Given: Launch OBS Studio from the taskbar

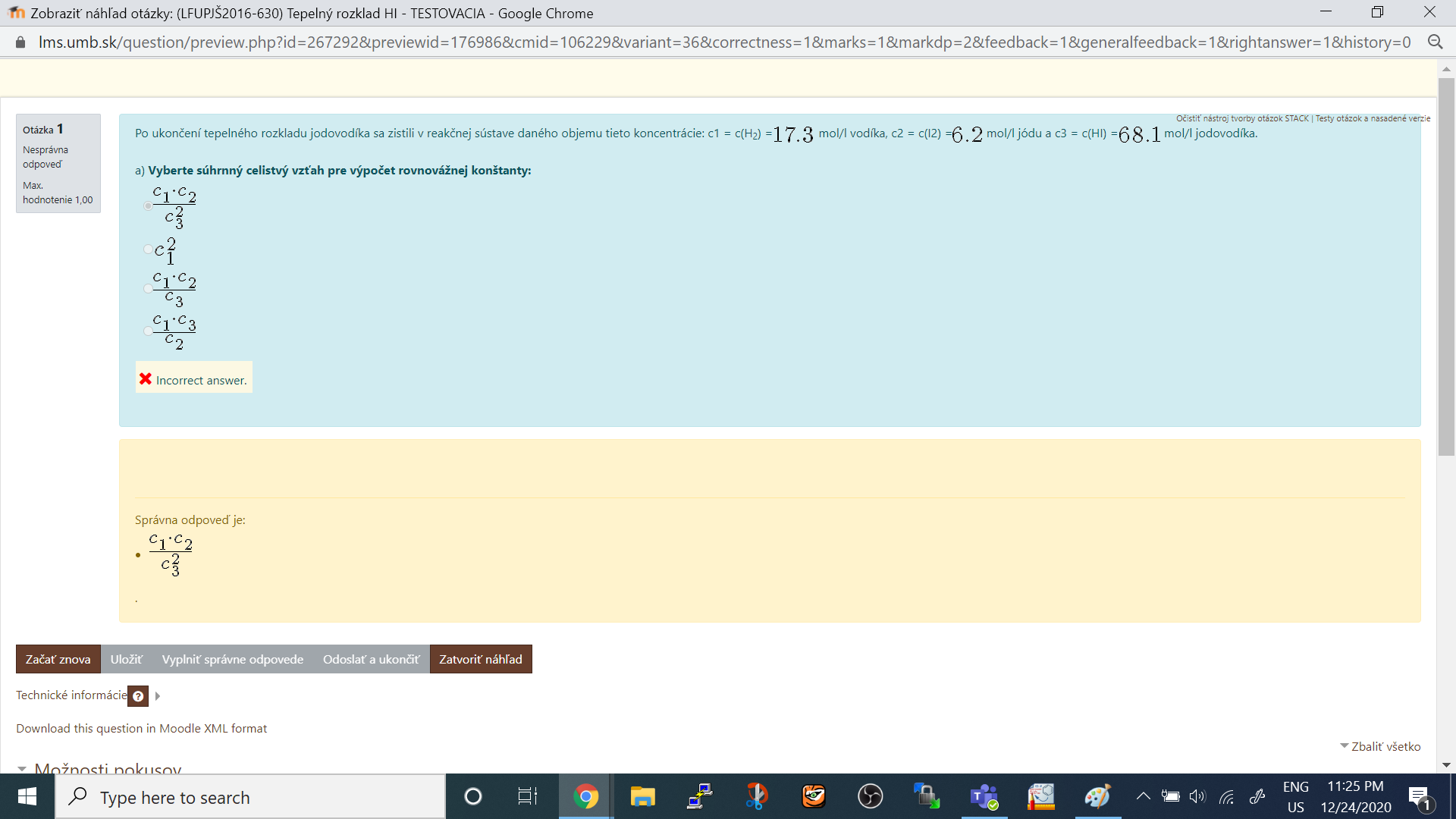Looking at the screenshot, I should 871,796.
